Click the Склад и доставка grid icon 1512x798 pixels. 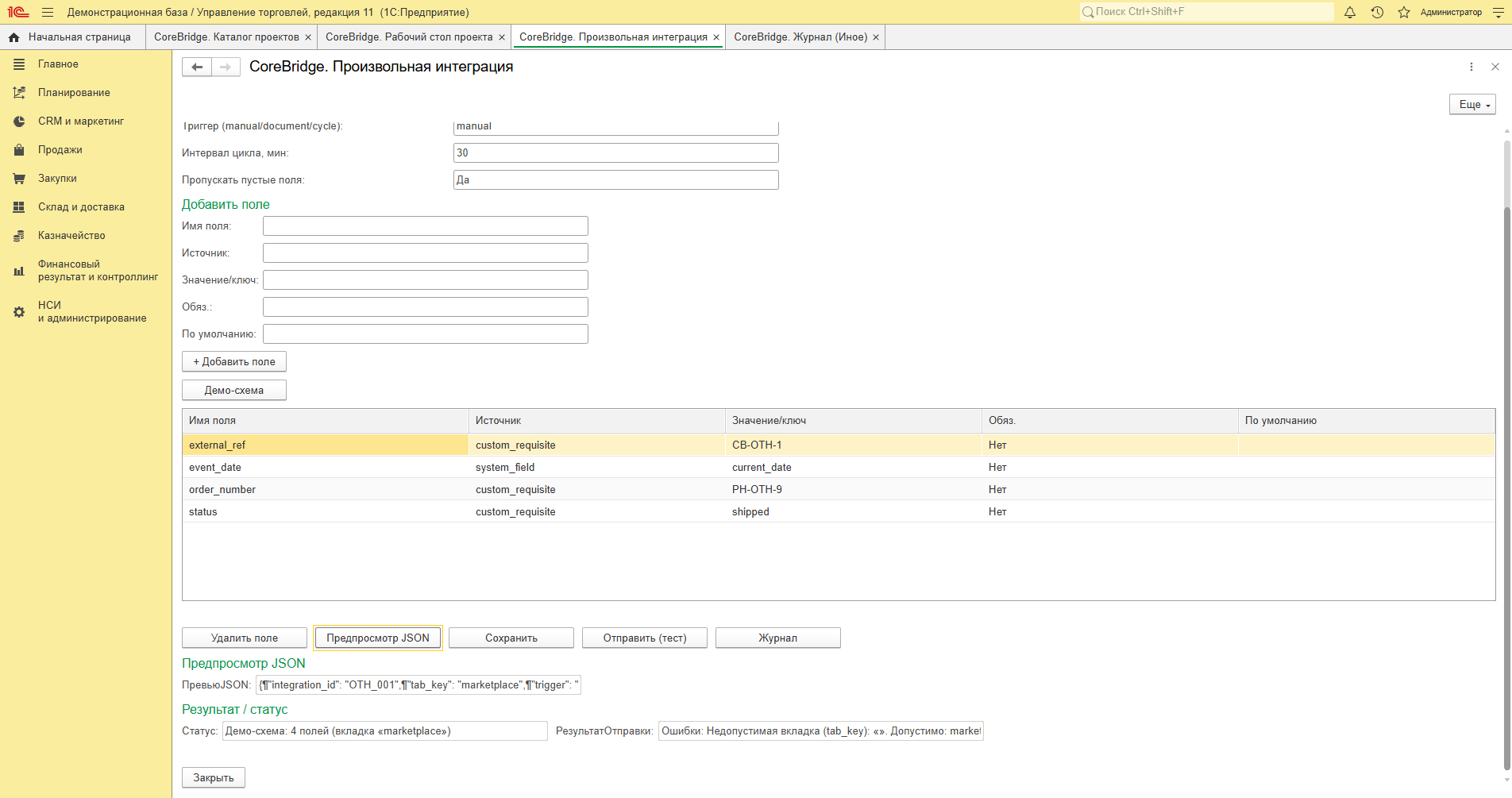click(19, 207)
